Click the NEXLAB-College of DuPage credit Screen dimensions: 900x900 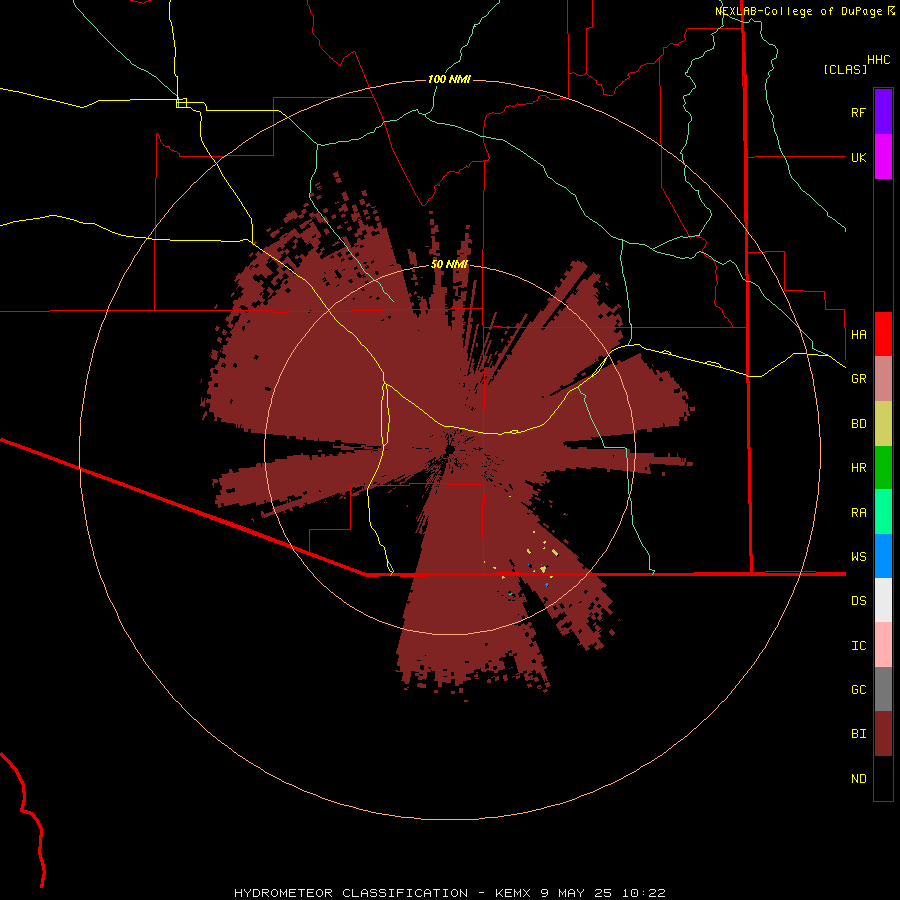[x=805, y=11]
